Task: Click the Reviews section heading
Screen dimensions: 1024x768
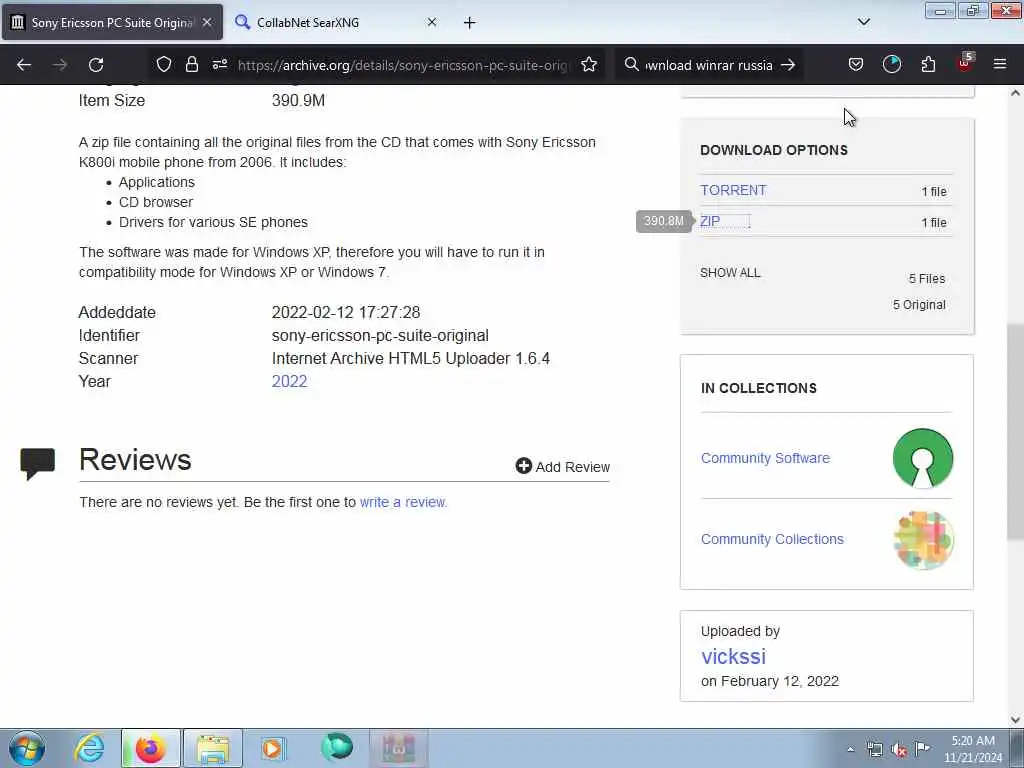Action: click(x=135, y=460)
